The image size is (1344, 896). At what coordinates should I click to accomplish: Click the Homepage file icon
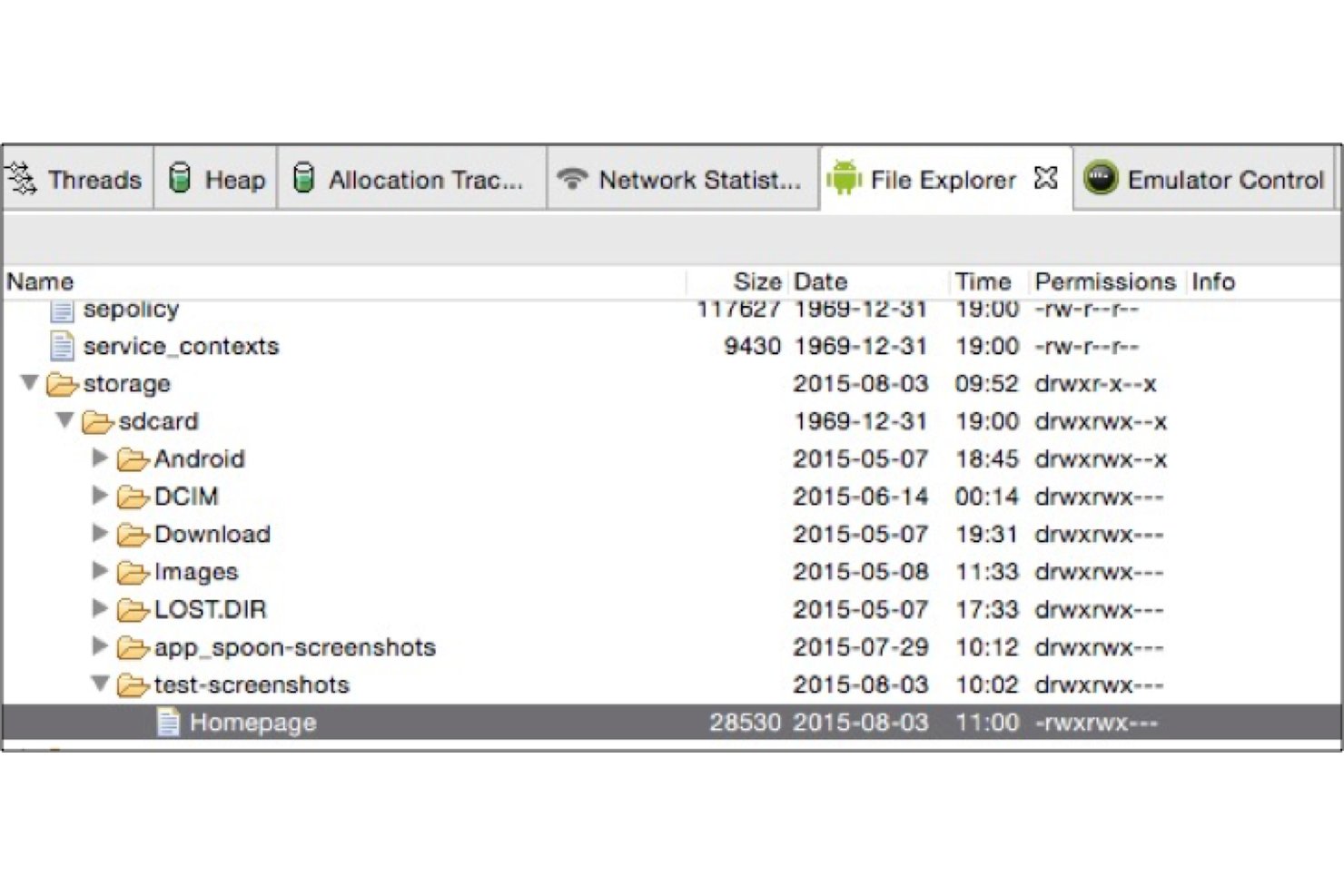(x=168, y=723)
